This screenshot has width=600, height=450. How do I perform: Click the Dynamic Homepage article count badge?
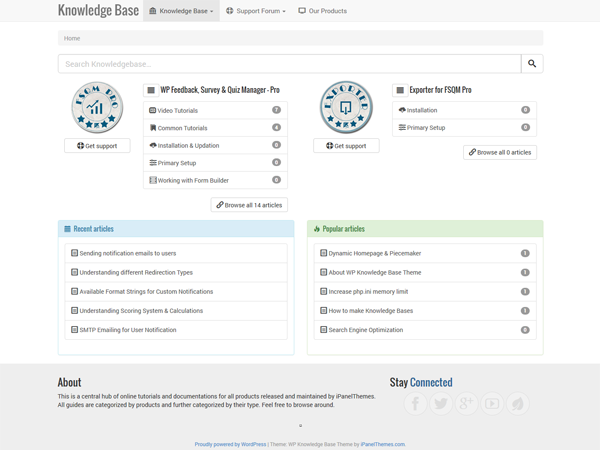(525, 253)
